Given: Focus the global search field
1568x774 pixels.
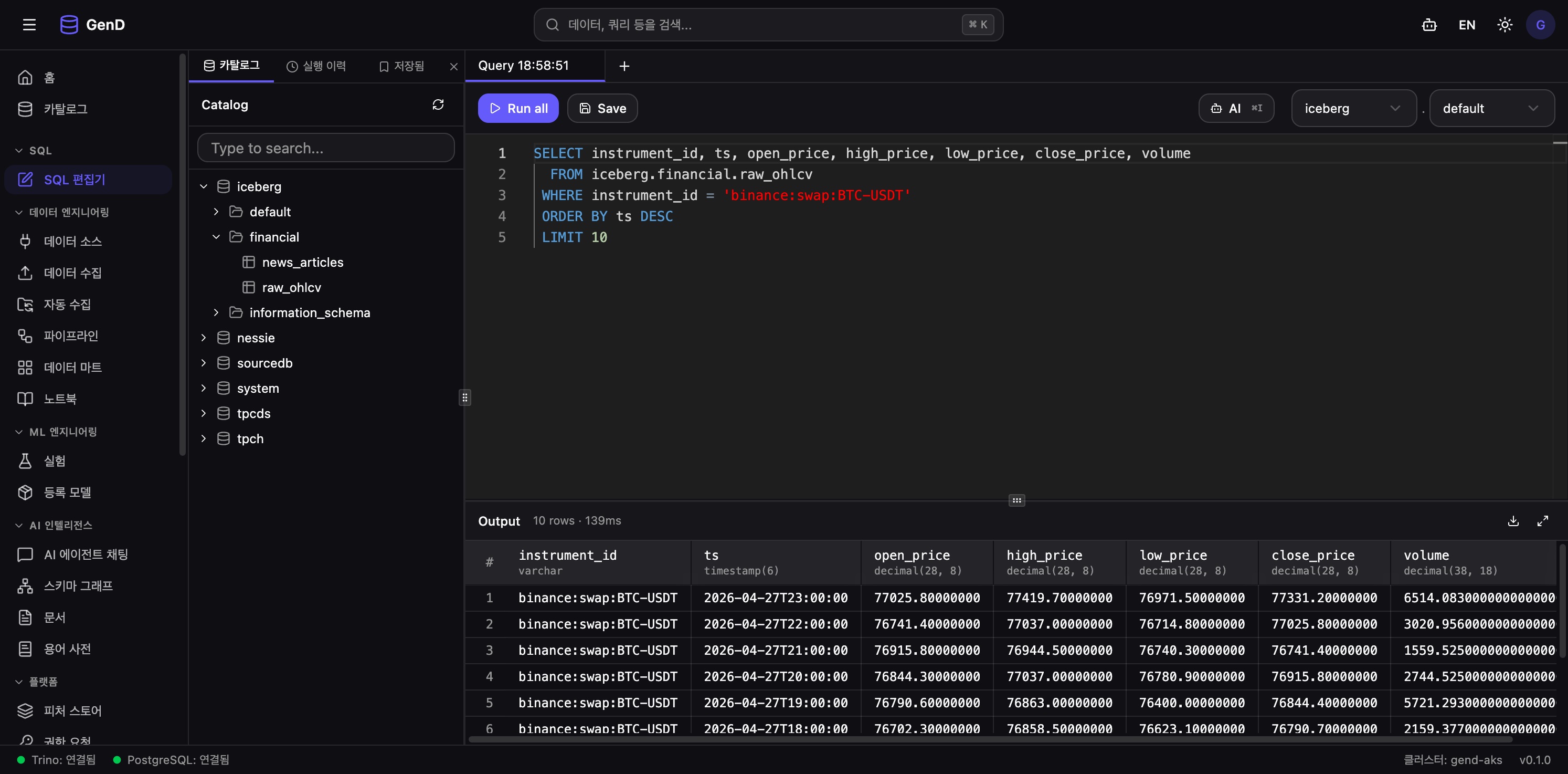Looking at the screenshot, I should [x=768, y=24].
